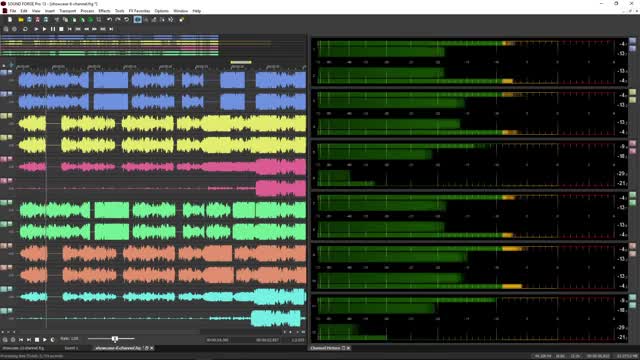Click the yellow Open folder icon
This screenshot has width=640, height=360.
21,20
